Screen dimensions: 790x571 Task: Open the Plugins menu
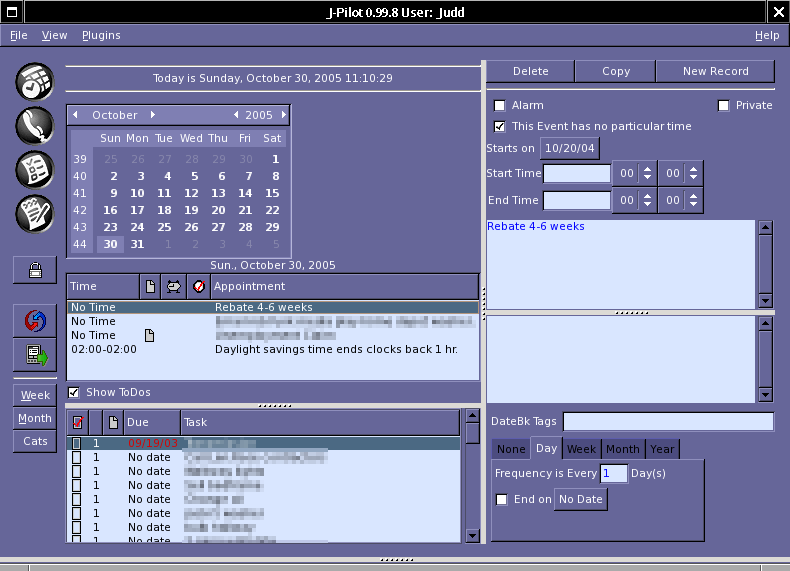point(101,35)
